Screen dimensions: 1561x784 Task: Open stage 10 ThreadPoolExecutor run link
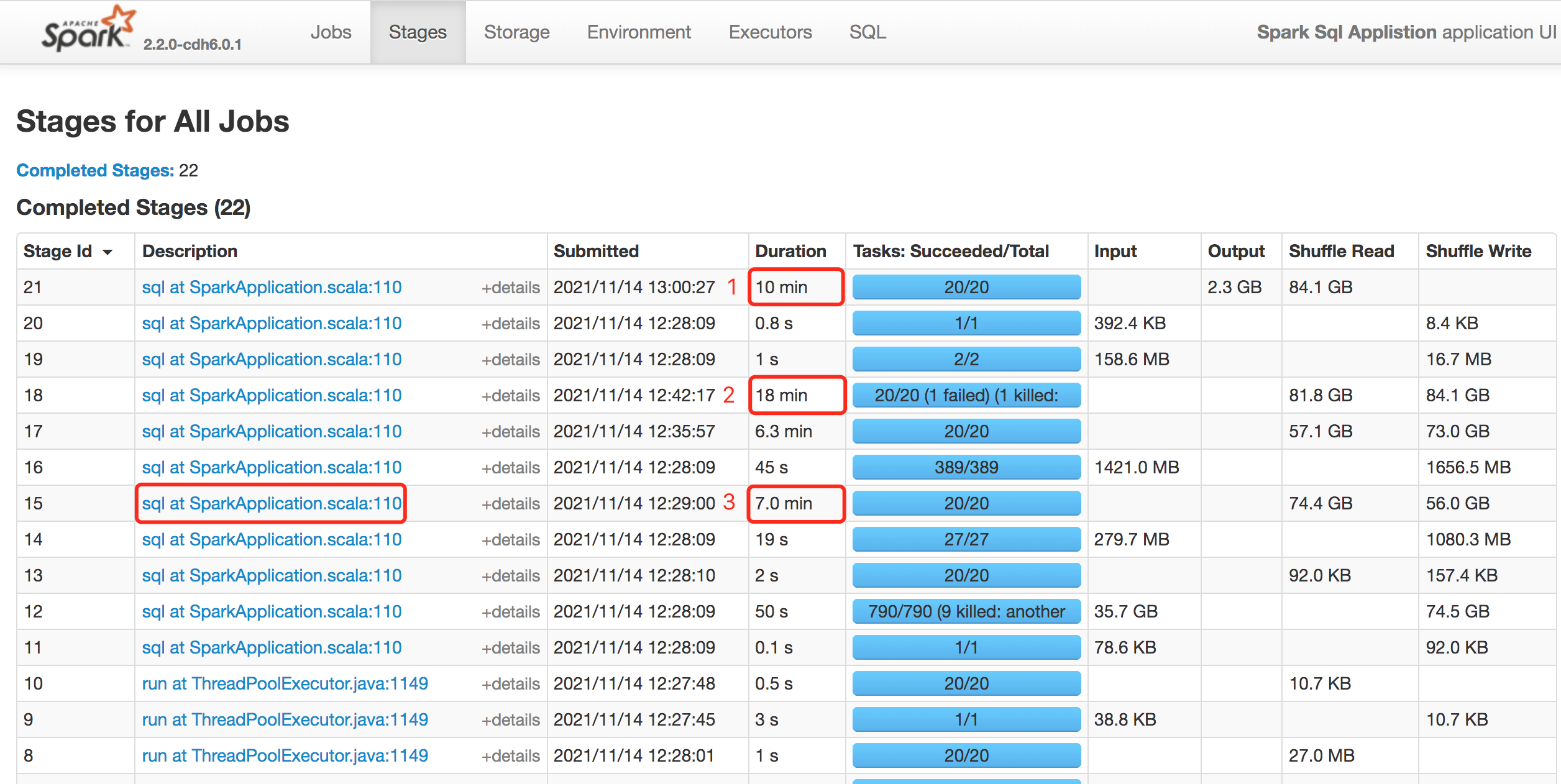click(285, 684)
